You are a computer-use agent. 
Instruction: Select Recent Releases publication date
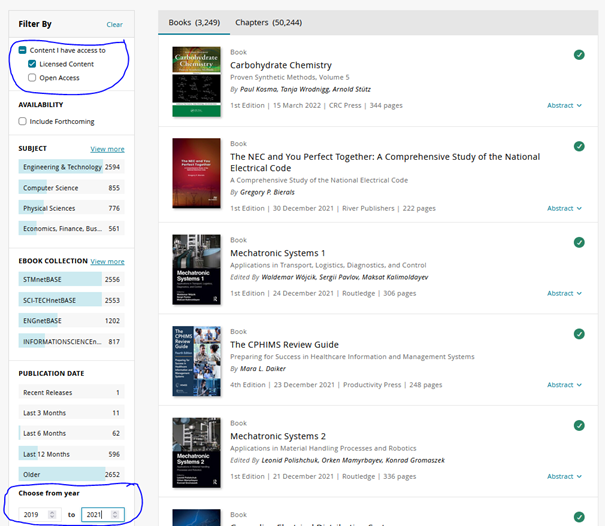click(71, 392)
